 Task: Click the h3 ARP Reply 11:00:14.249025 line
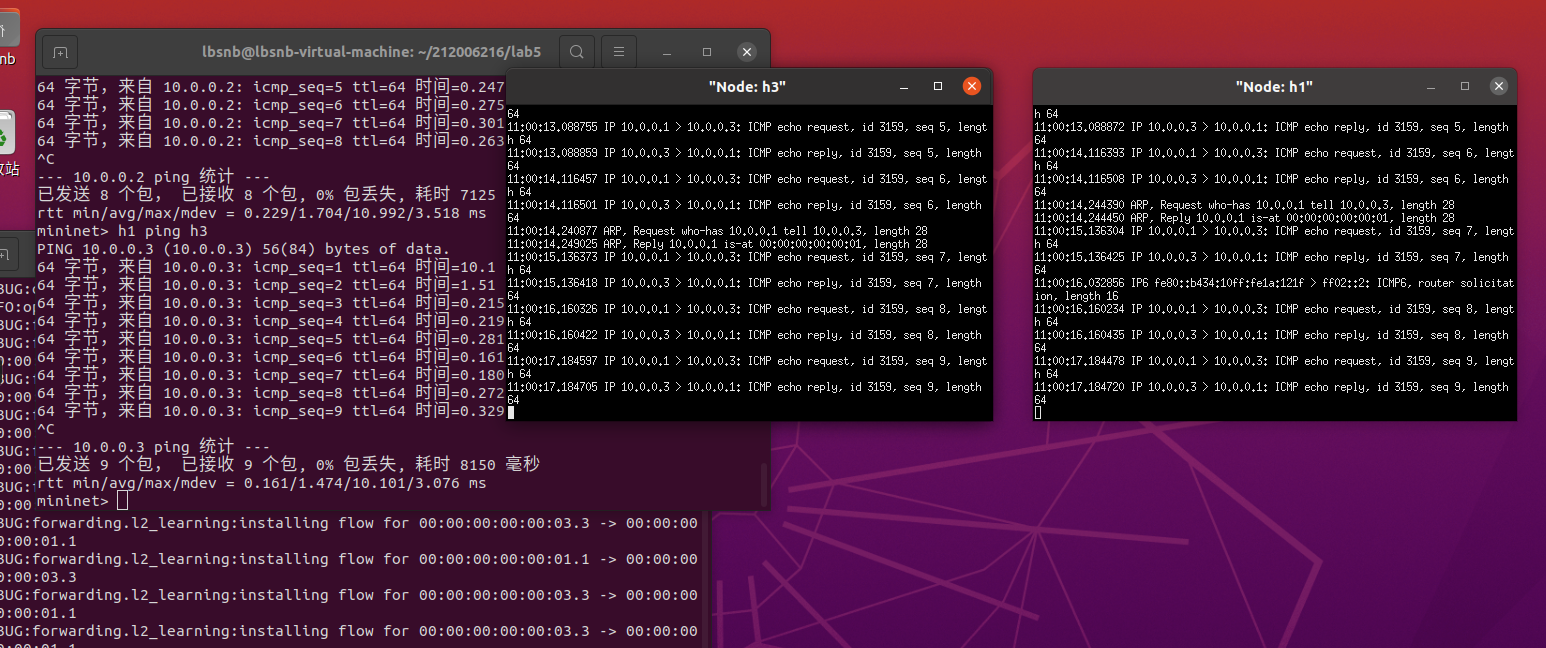coord(717,244)
